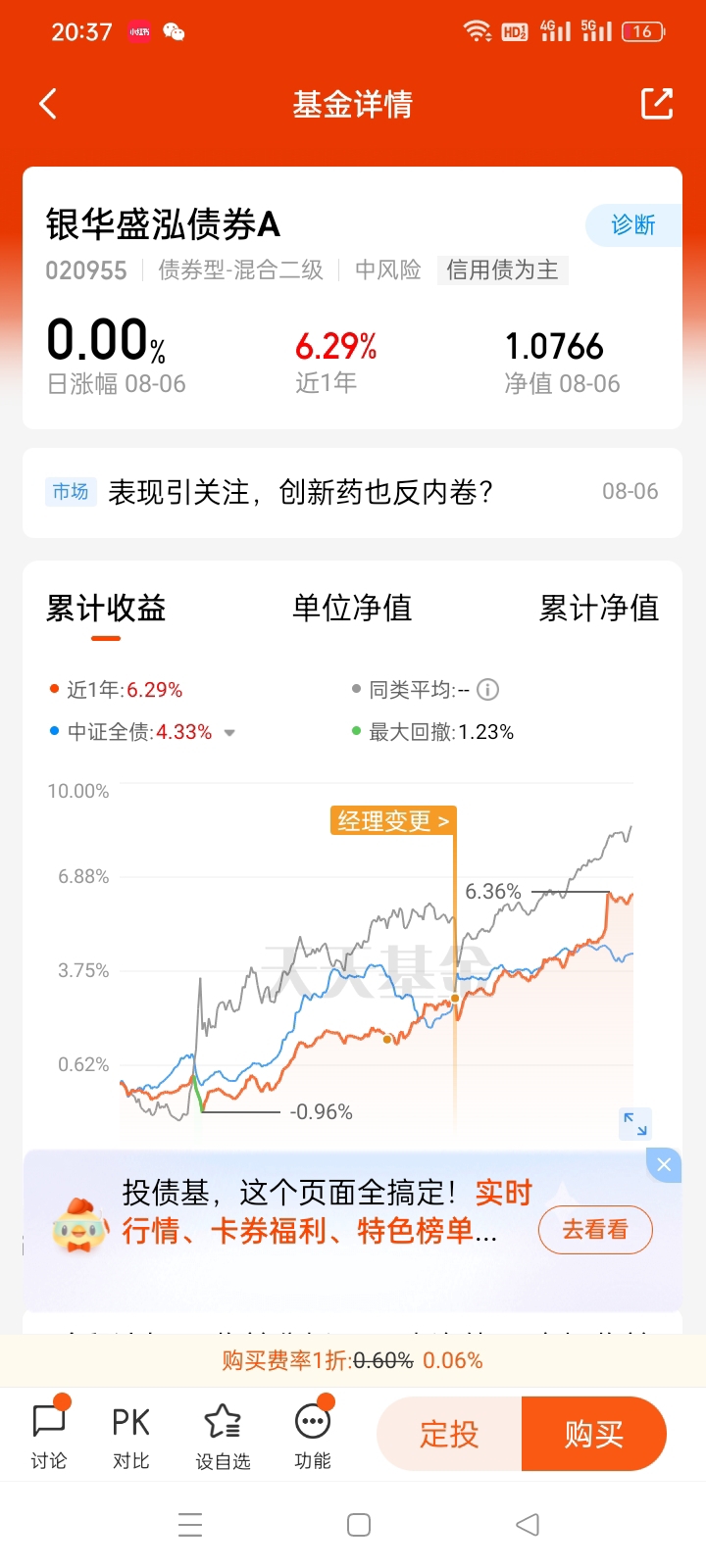
Task: Switch to the 单位净值 tab
Action: coord(352,608)
